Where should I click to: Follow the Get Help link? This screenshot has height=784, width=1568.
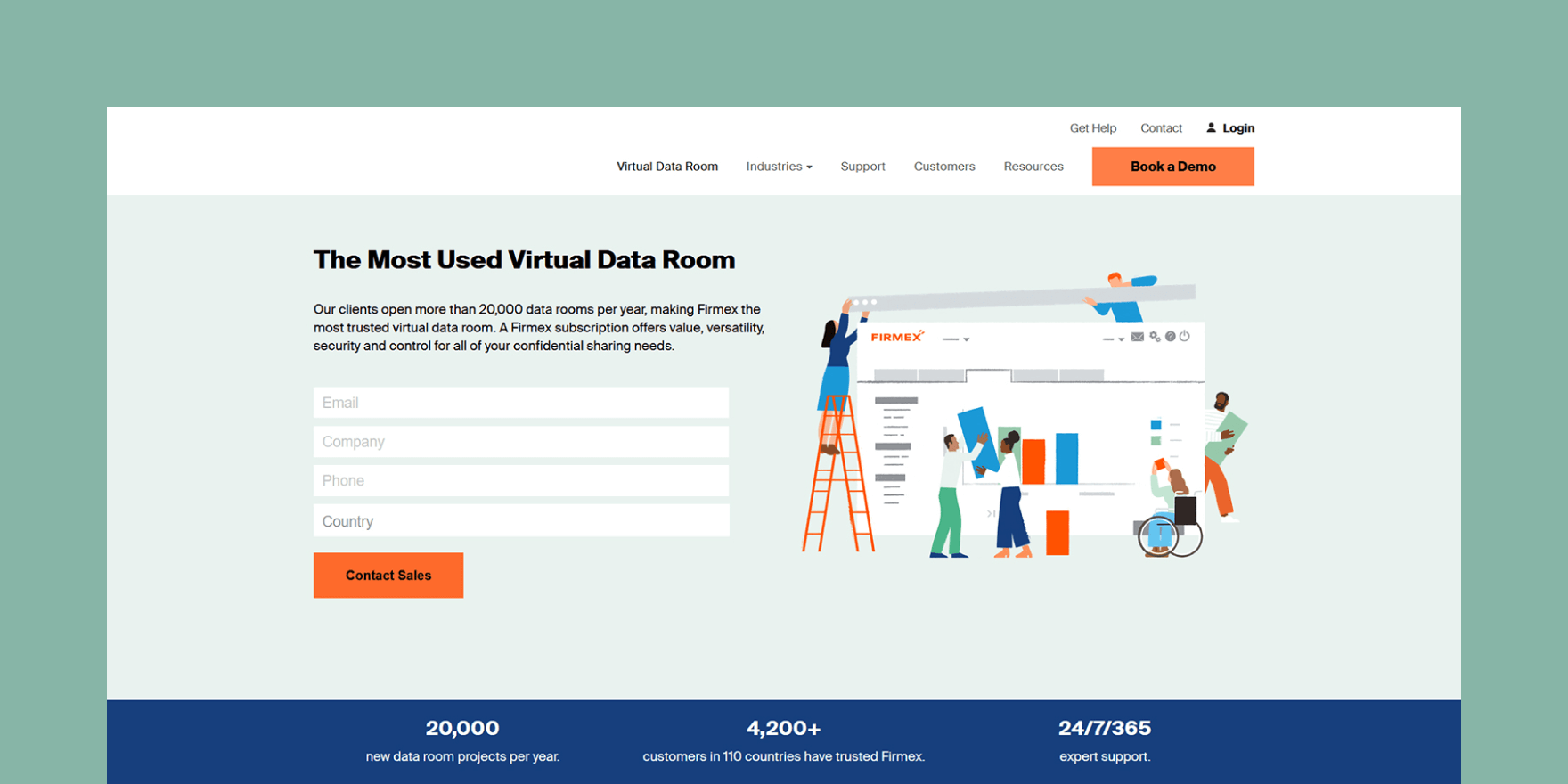point(1092,128)
